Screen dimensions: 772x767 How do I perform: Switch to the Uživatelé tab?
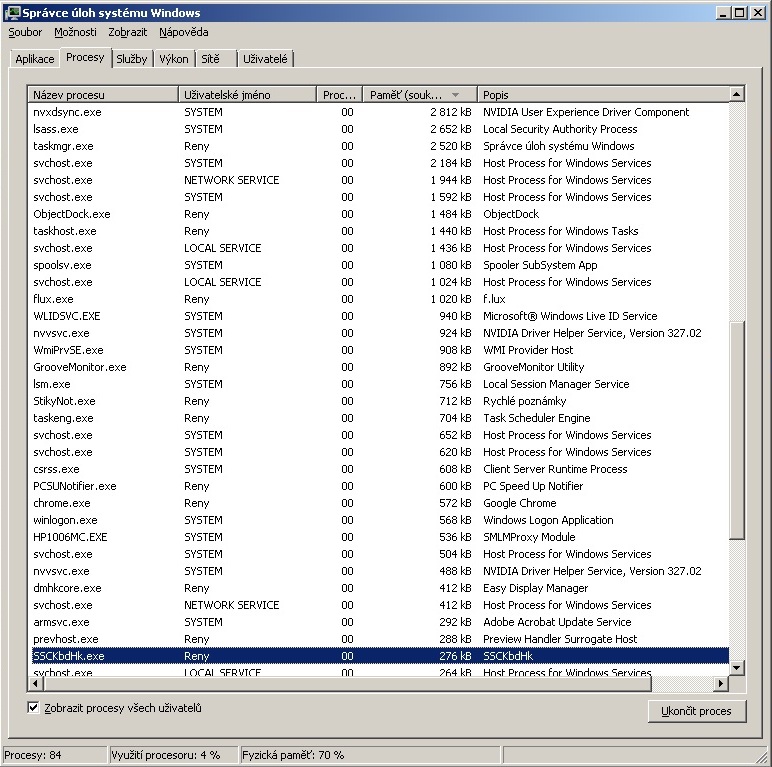[x=265, y=59]
